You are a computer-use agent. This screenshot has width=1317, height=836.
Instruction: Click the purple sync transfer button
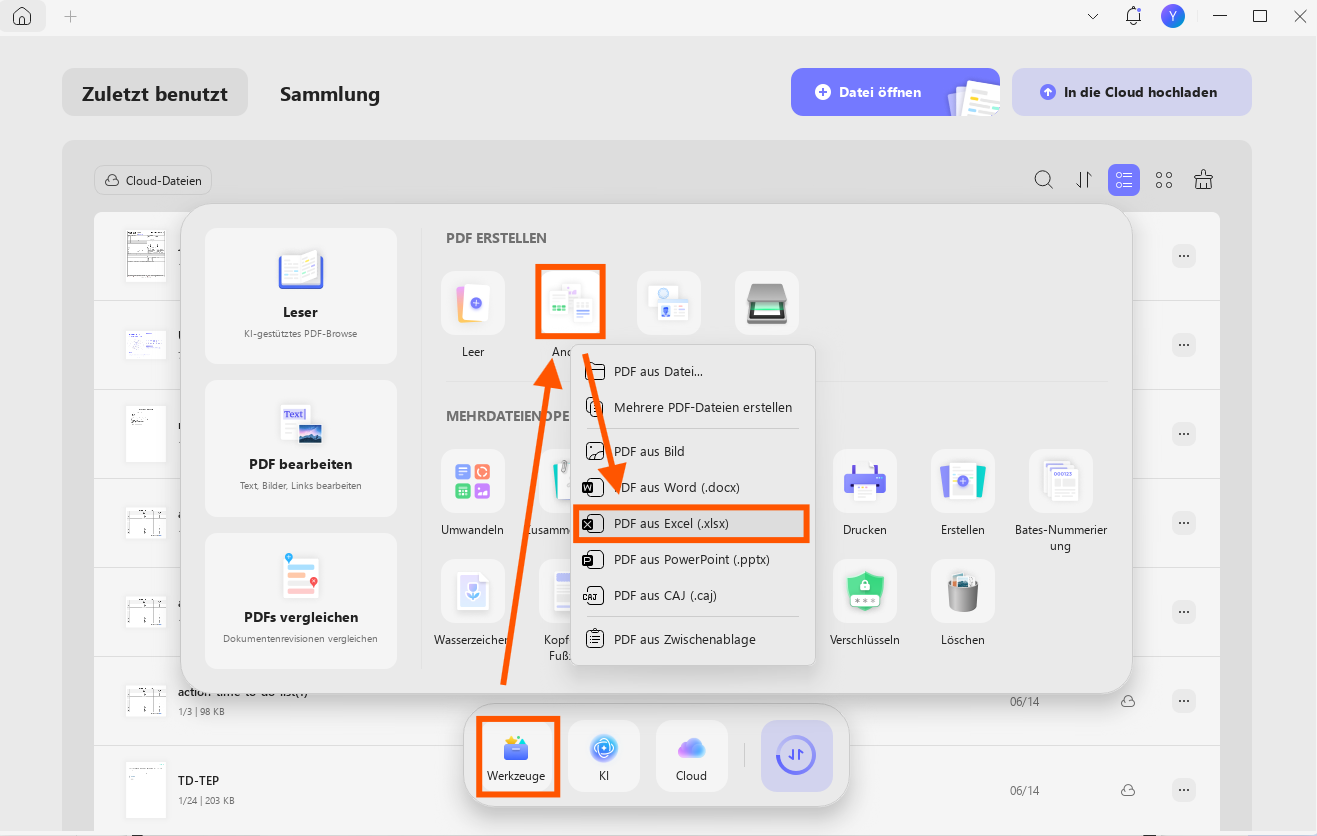coord(797,756)
